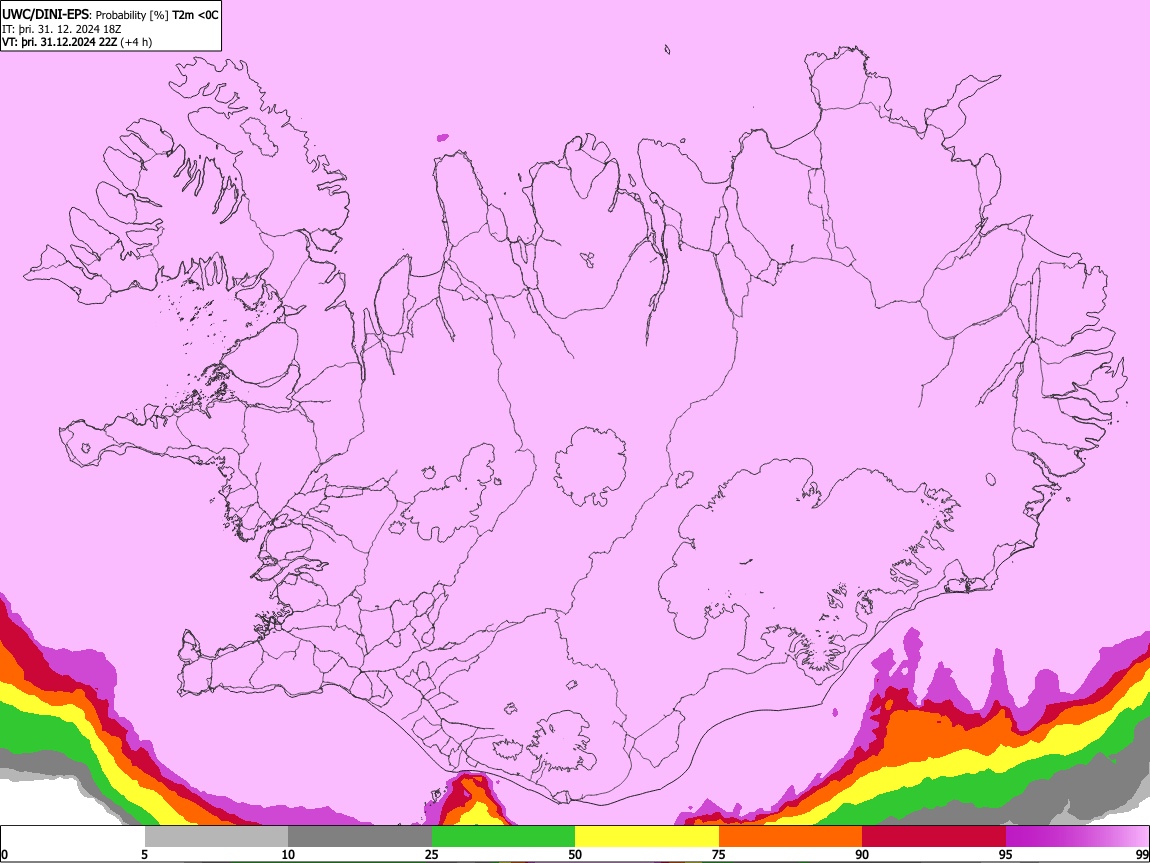Click the orange 75-90 legend swatch
Image resolution: width=1150 pixels, height=863 pixels.
[x=790, y=836]
